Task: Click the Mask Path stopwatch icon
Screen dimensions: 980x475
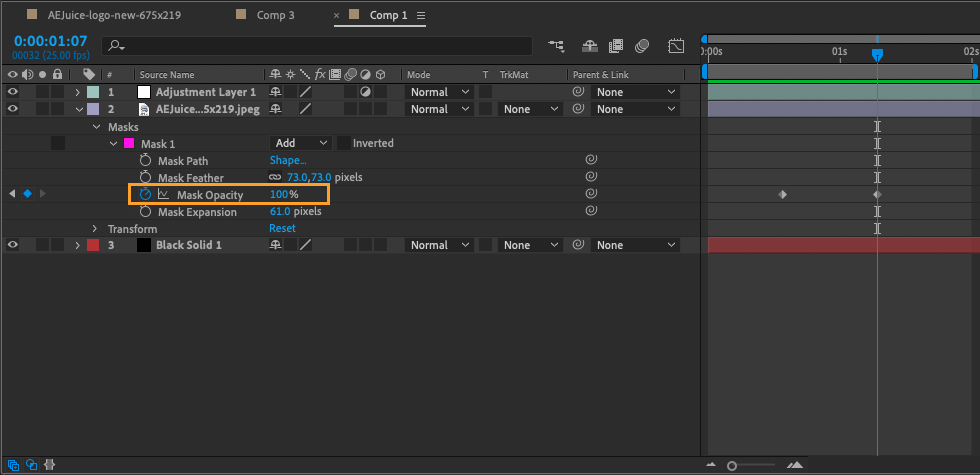Action: click(x=146, y=160)
